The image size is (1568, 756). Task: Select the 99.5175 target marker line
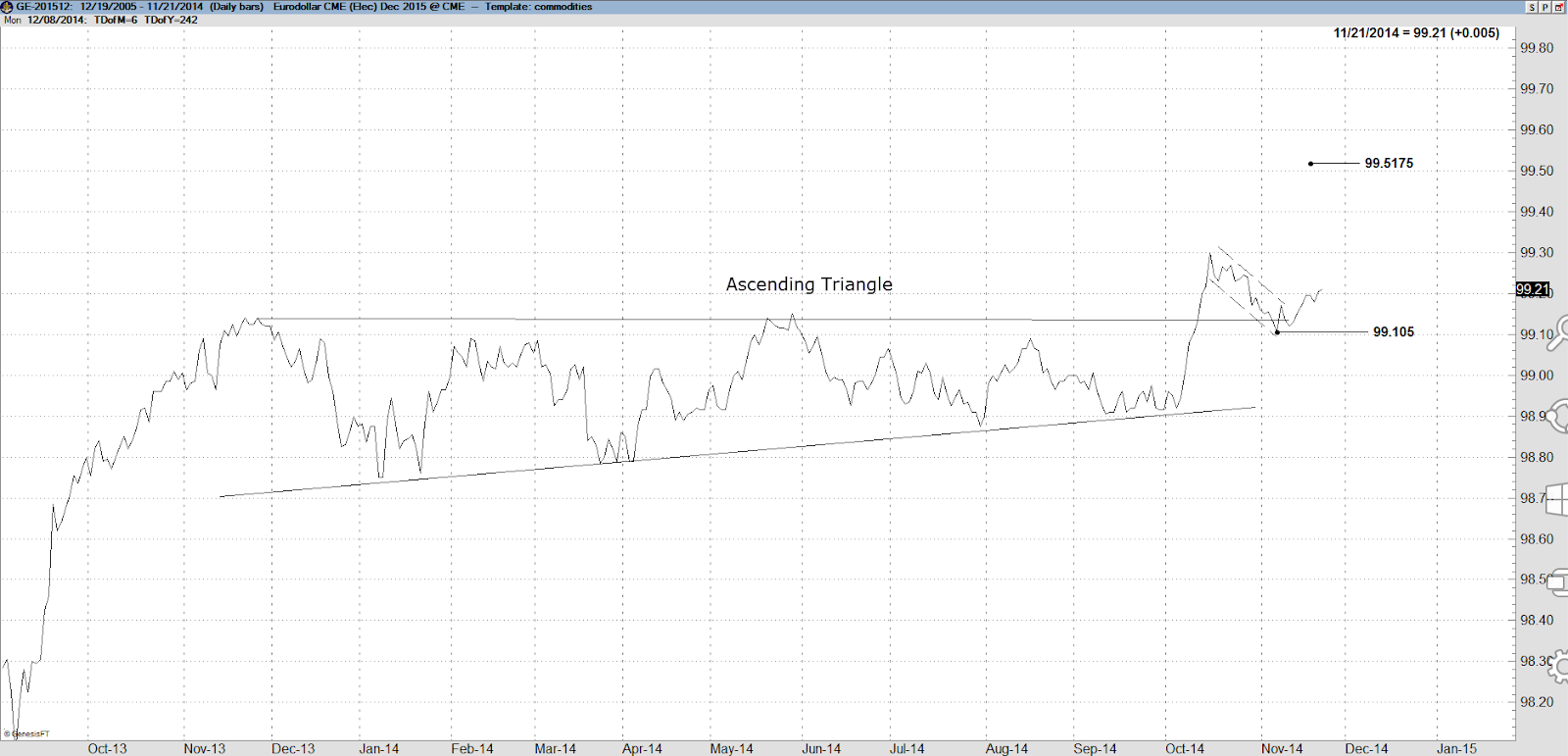coord(1335,164)
